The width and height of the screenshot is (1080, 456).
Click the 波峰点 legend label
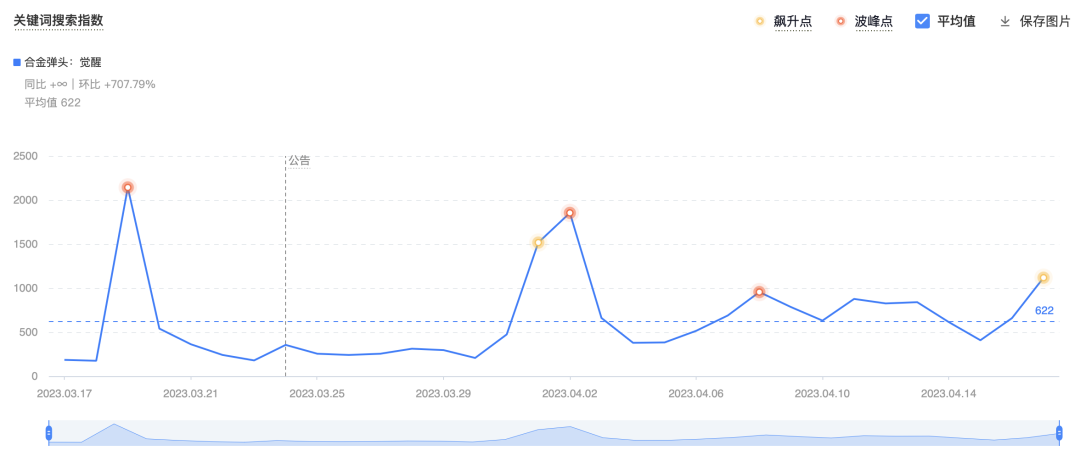(x=873, y=21)
